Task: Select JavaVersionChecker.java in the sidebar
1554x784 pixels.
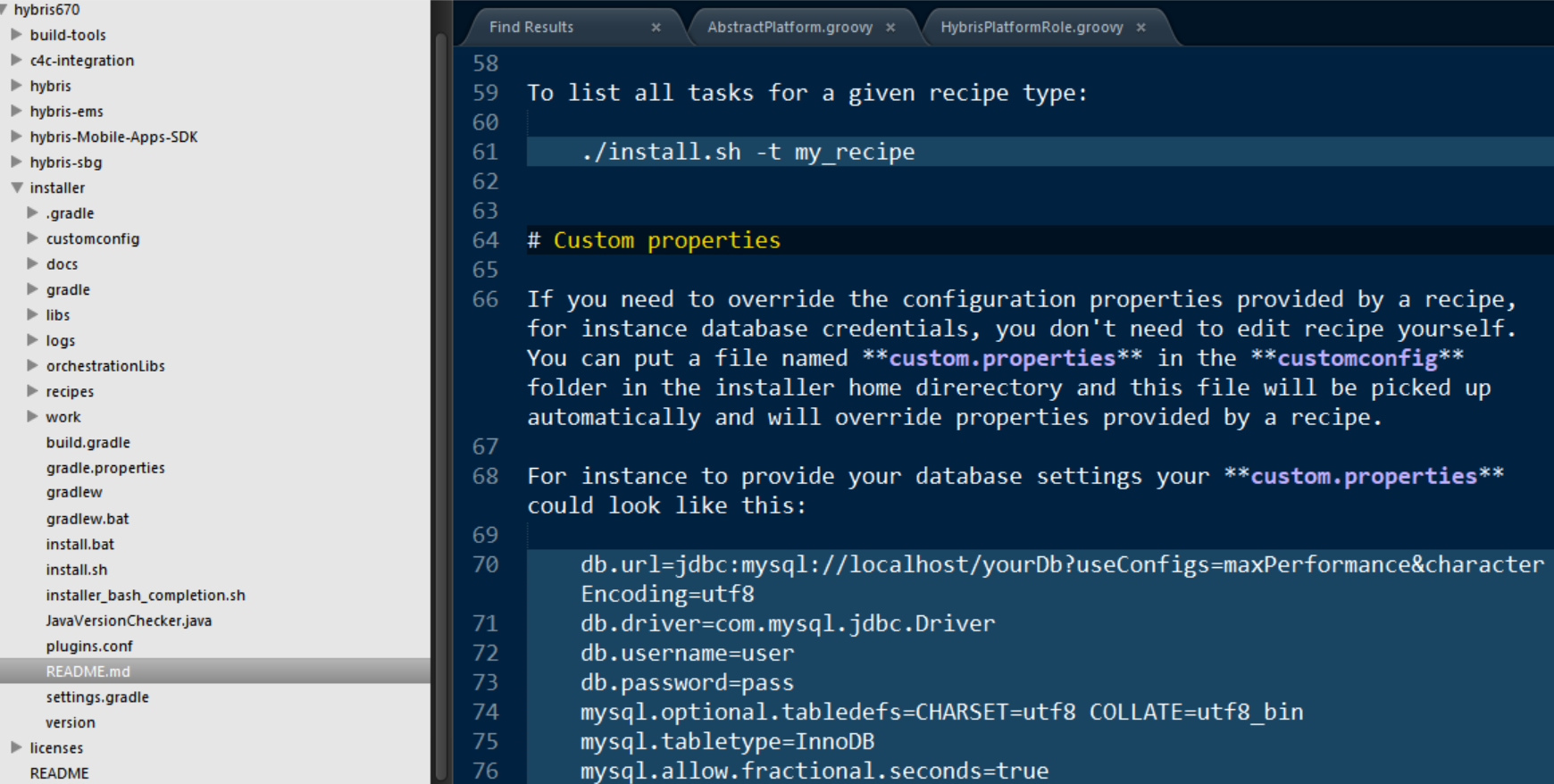Action: (129, 621)
